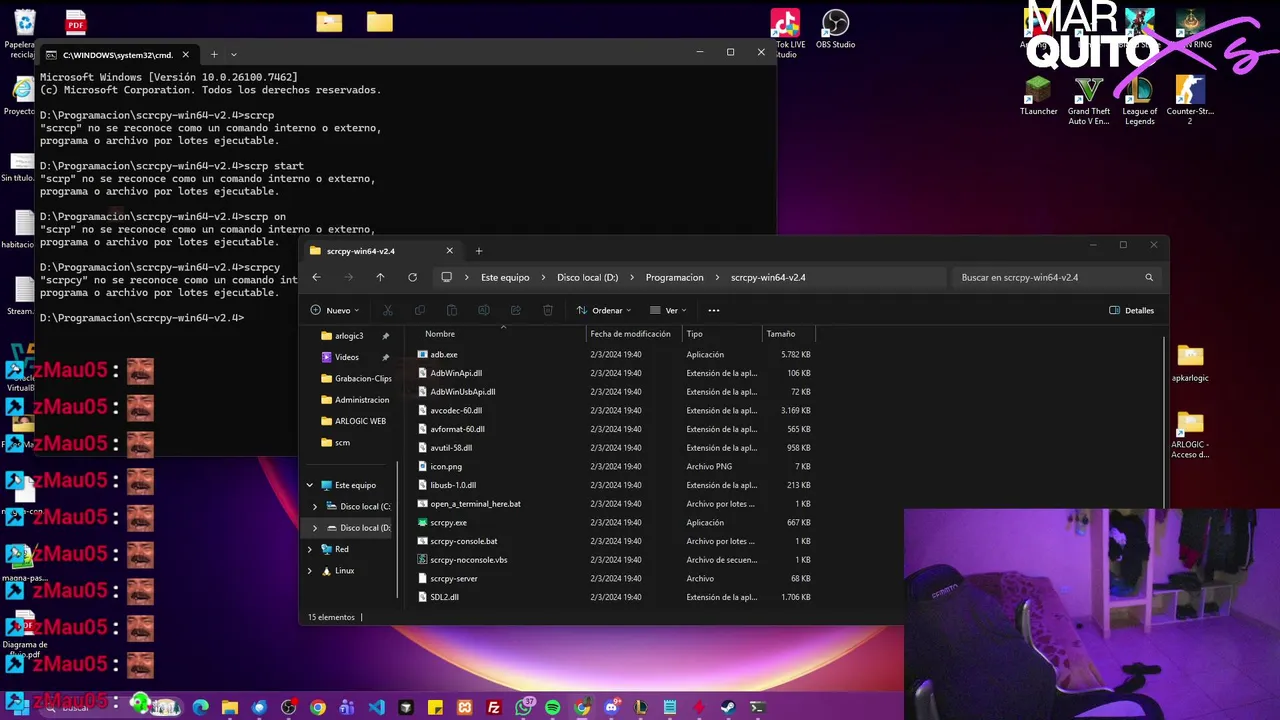Open the Ver view options dropdown
The width and height of the screenshot is (1280, 720).
click(x=669, y=310)
